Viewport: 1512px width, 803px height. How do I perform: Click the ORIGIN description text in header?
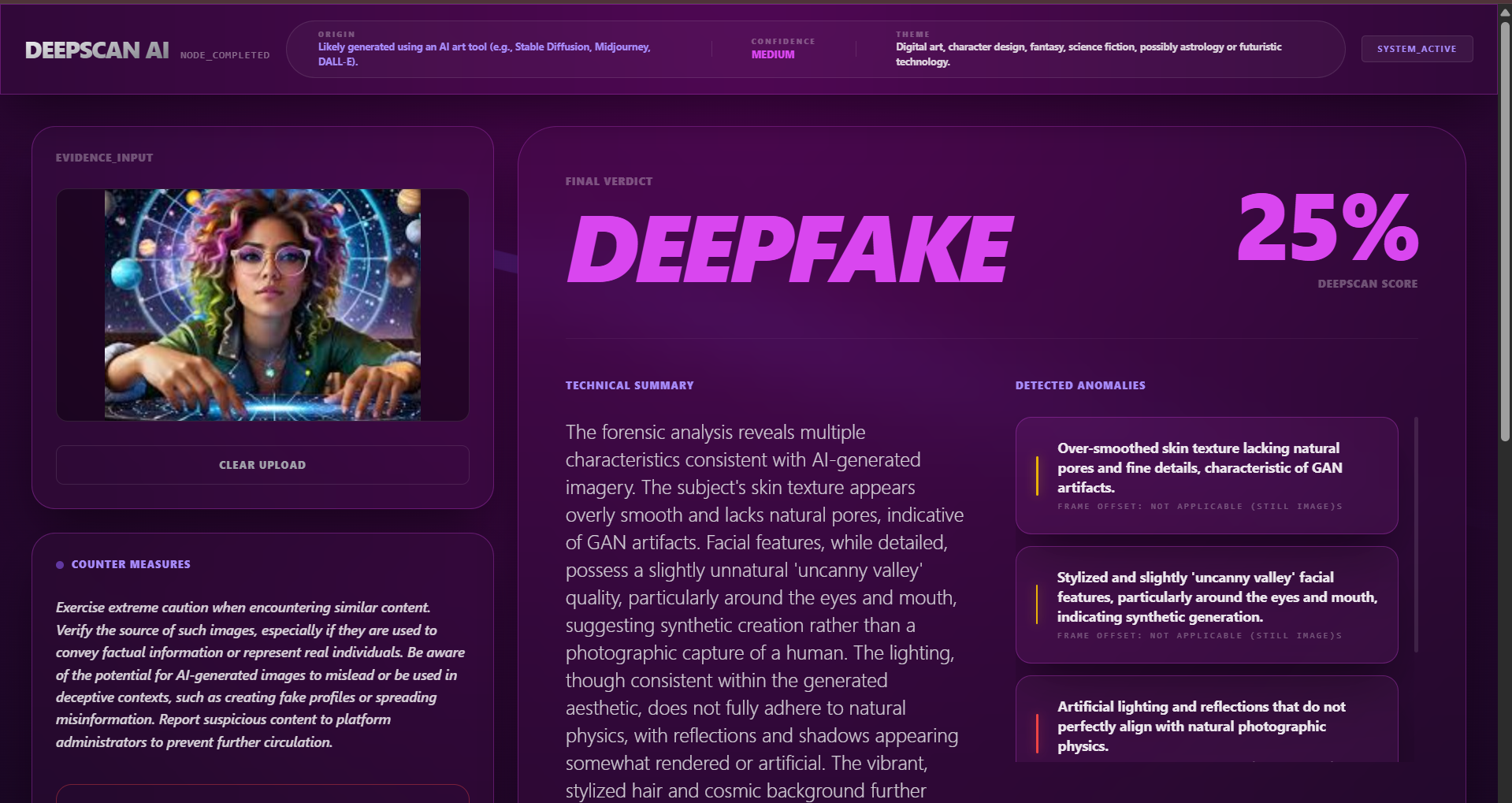485,54
